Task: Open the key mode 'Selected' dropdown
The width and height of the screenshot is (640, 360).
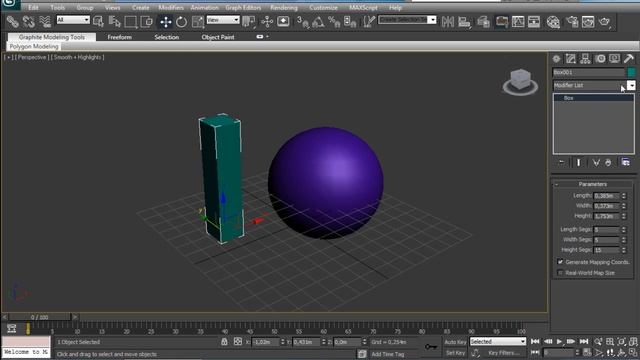Action: coord(498,341)
